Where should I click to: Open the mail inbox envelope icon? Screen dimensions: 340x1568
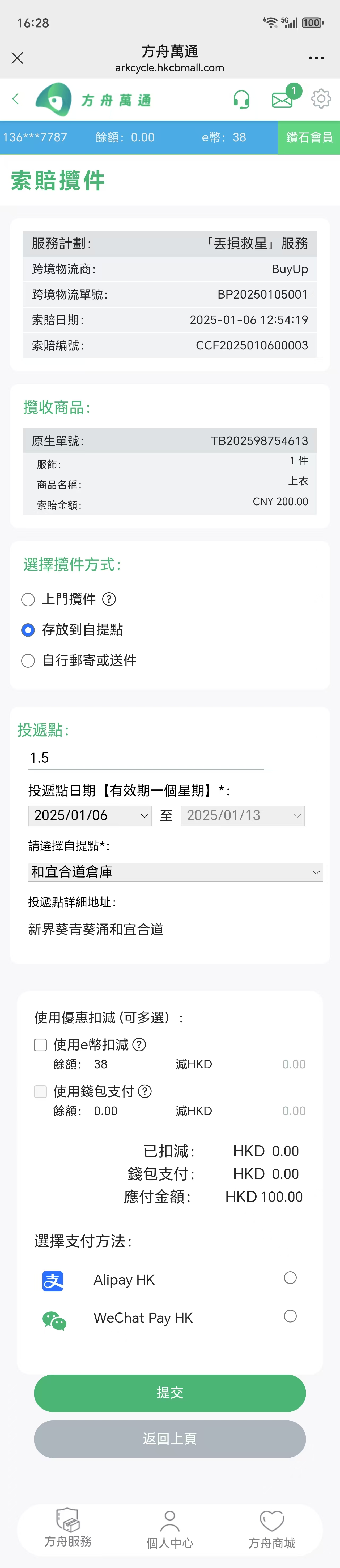click(x=282, y=100)
